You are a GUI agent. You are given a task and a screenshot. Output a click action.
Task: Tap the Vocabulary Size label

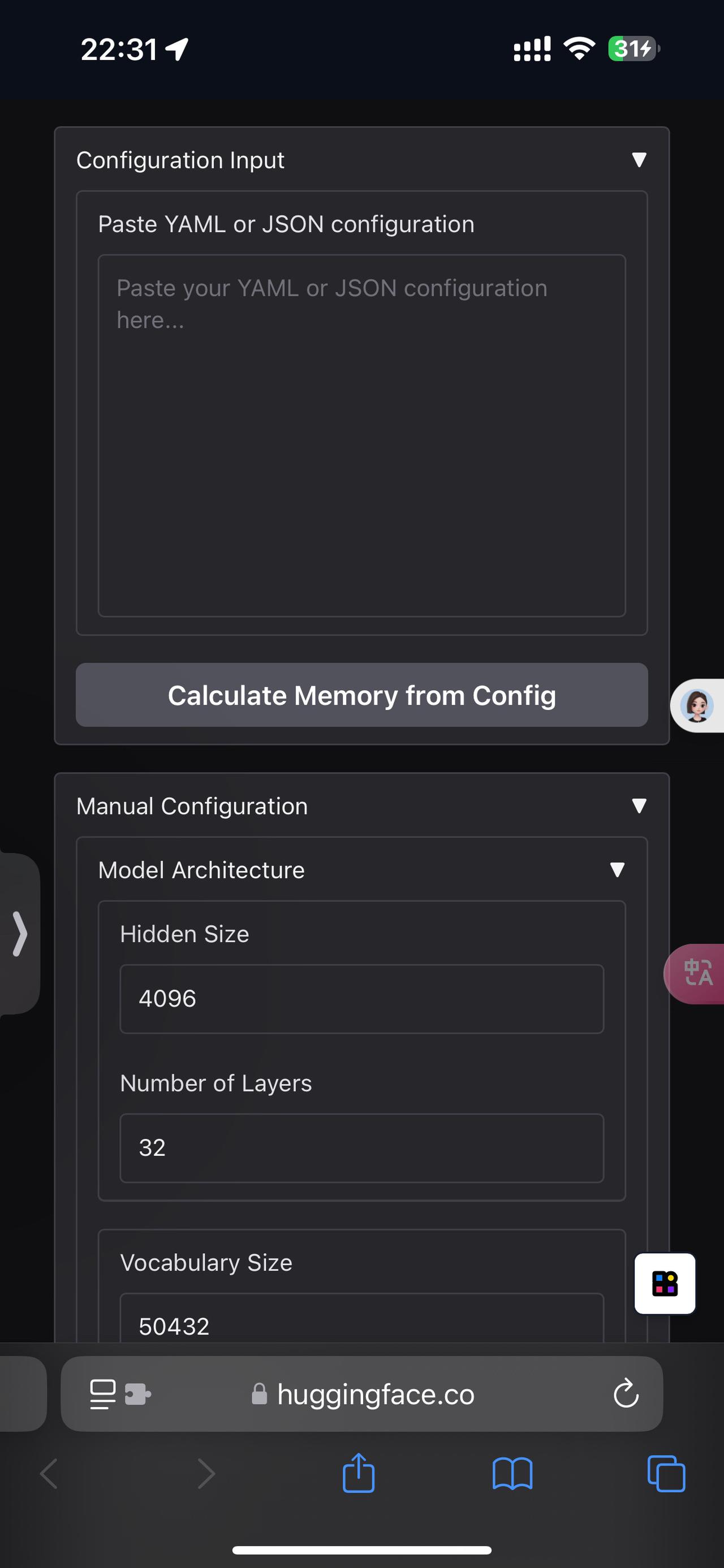tap(206, 1262)
